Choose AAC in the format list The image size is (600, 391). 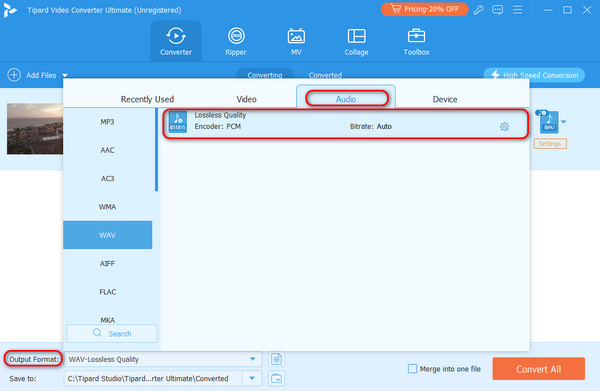click(108, 150)
